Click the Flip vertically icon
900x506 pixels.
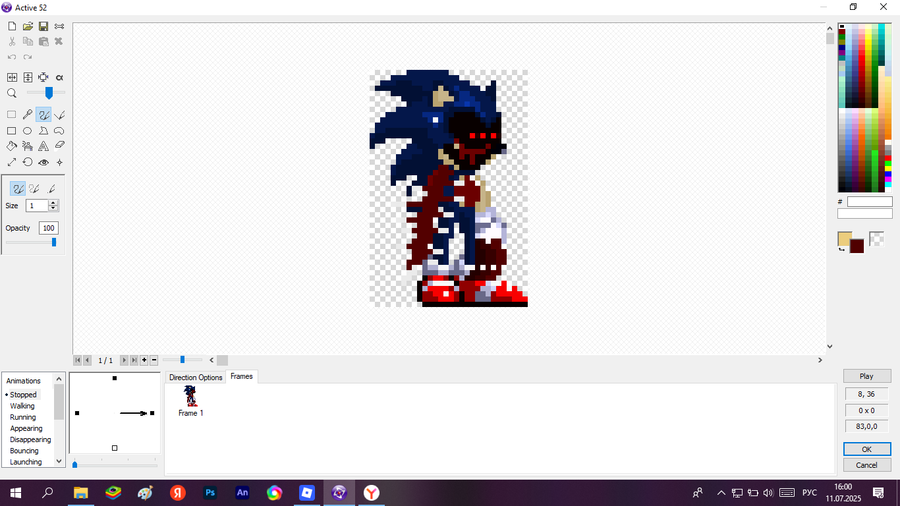pos(28,77)
